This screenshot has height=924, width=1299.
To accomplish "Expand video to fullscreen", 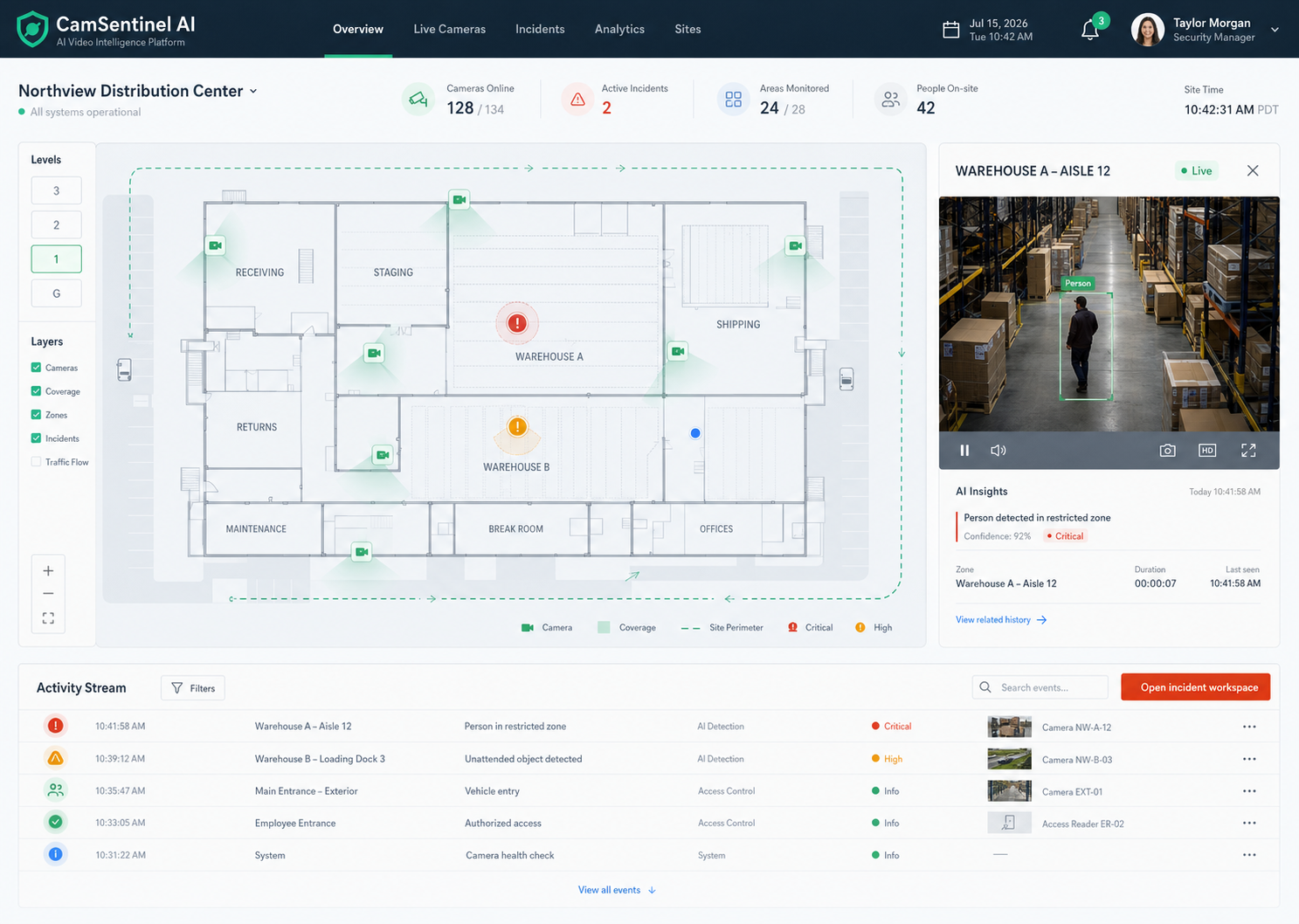I will [1248, 451].
